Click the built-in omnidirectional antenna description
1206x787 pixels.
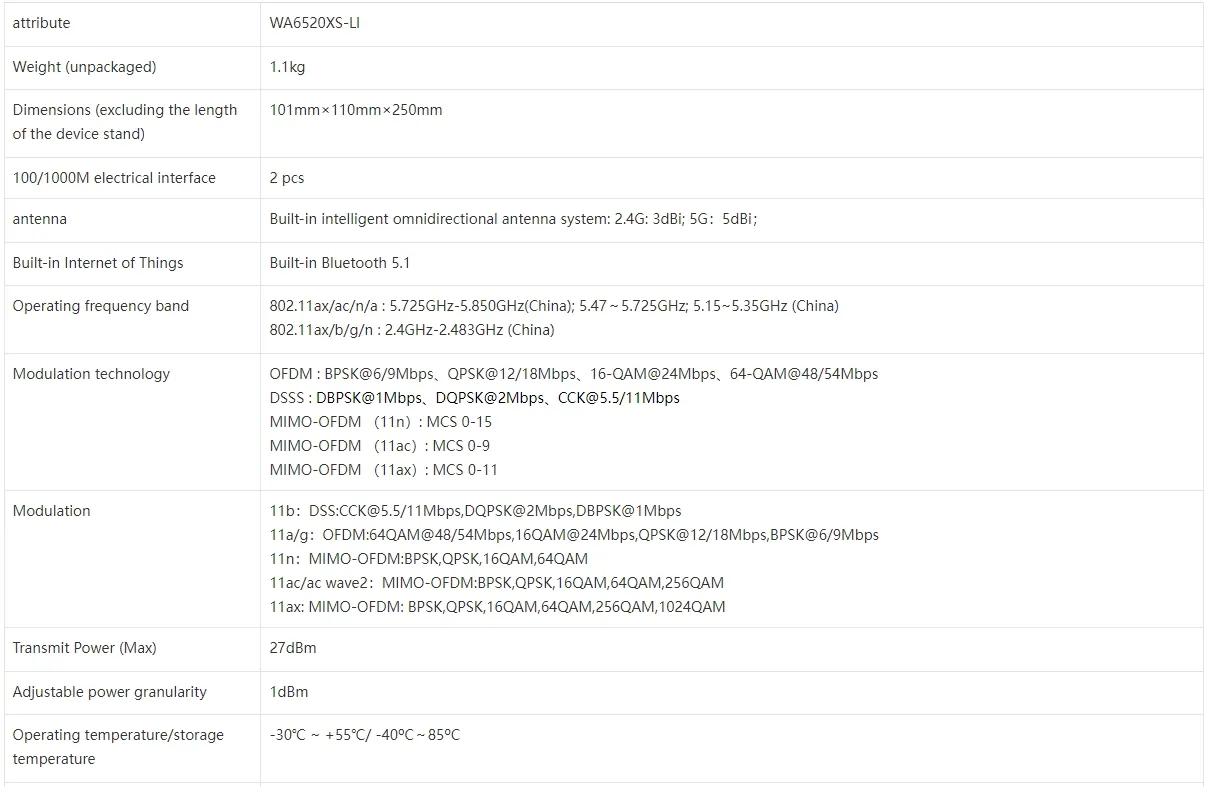pyautogui.click(x=513, y=219)
